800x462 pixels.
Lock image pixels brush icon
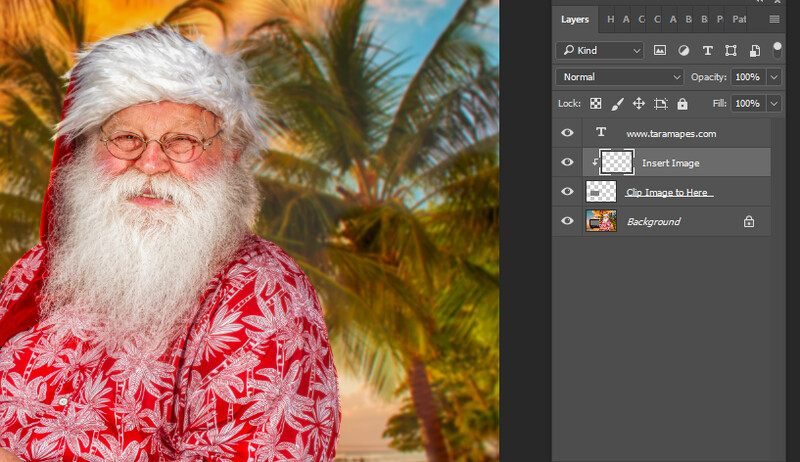(x=617, y=104)
